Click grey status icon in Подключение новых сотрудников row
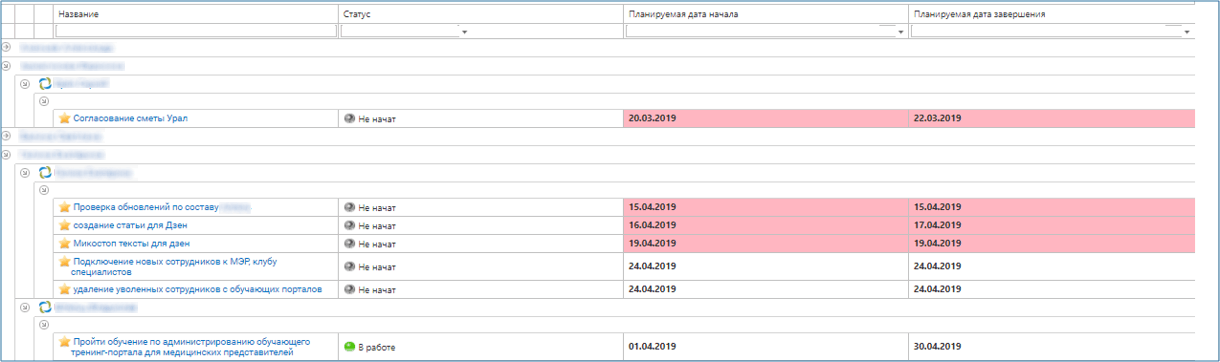The image size is (1220, 362). [x=349, y=267]
